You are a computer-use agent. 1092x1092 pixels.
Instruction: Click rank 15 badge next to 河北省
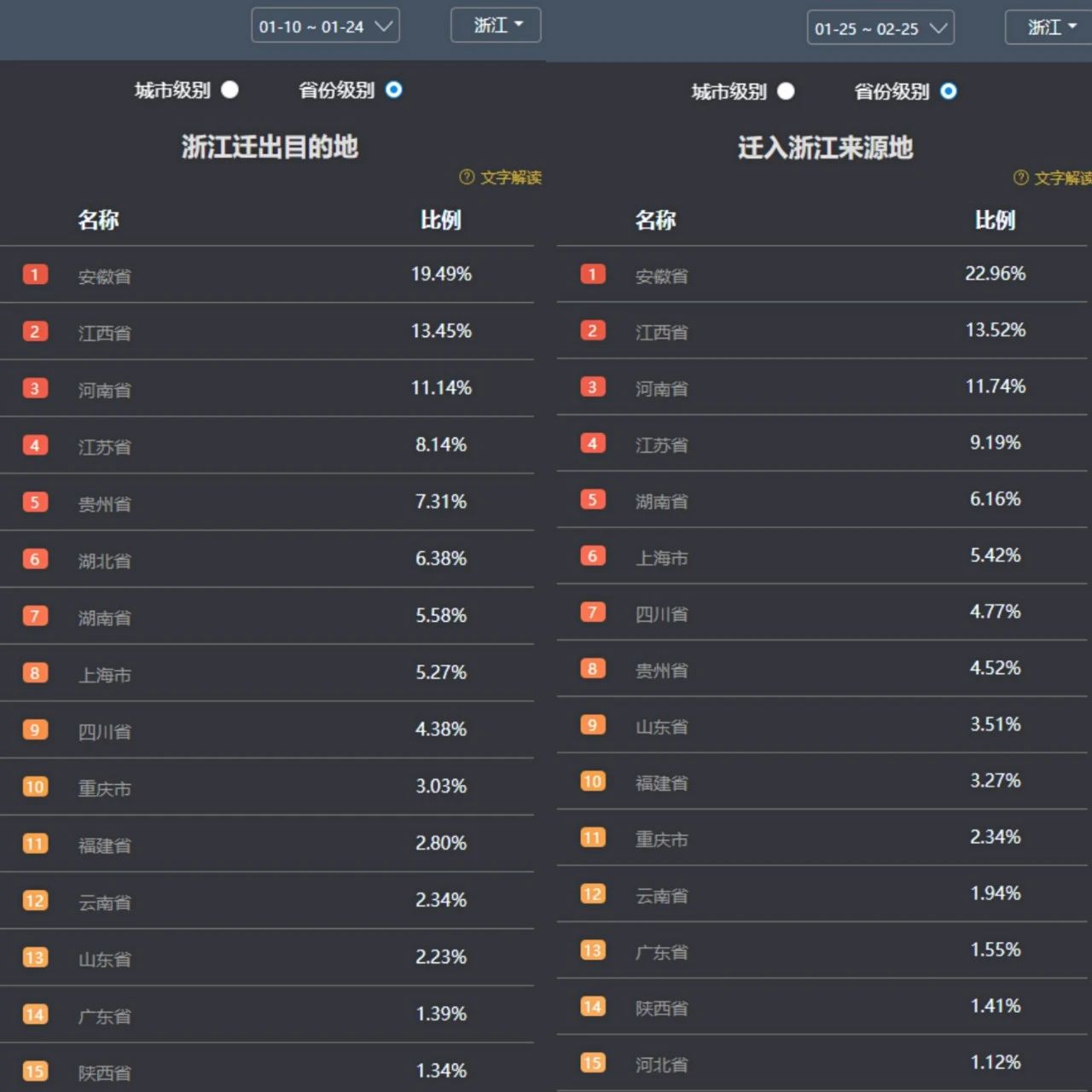click(x=592, y=1063)
